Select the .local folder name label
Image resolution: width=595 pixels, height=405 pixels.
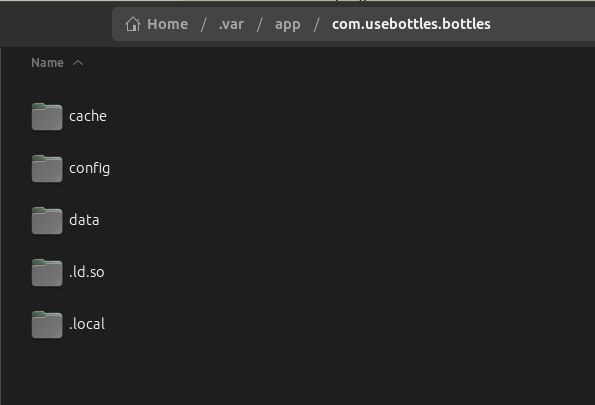[87, 324]
